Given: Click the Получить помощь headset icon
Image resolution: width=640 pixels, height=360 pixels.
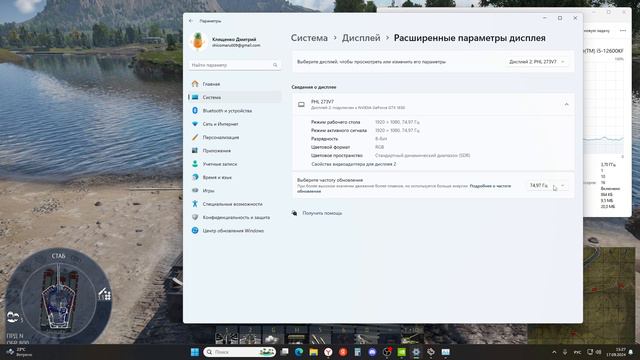Looking at the screenshot, I should pos(294,213).
